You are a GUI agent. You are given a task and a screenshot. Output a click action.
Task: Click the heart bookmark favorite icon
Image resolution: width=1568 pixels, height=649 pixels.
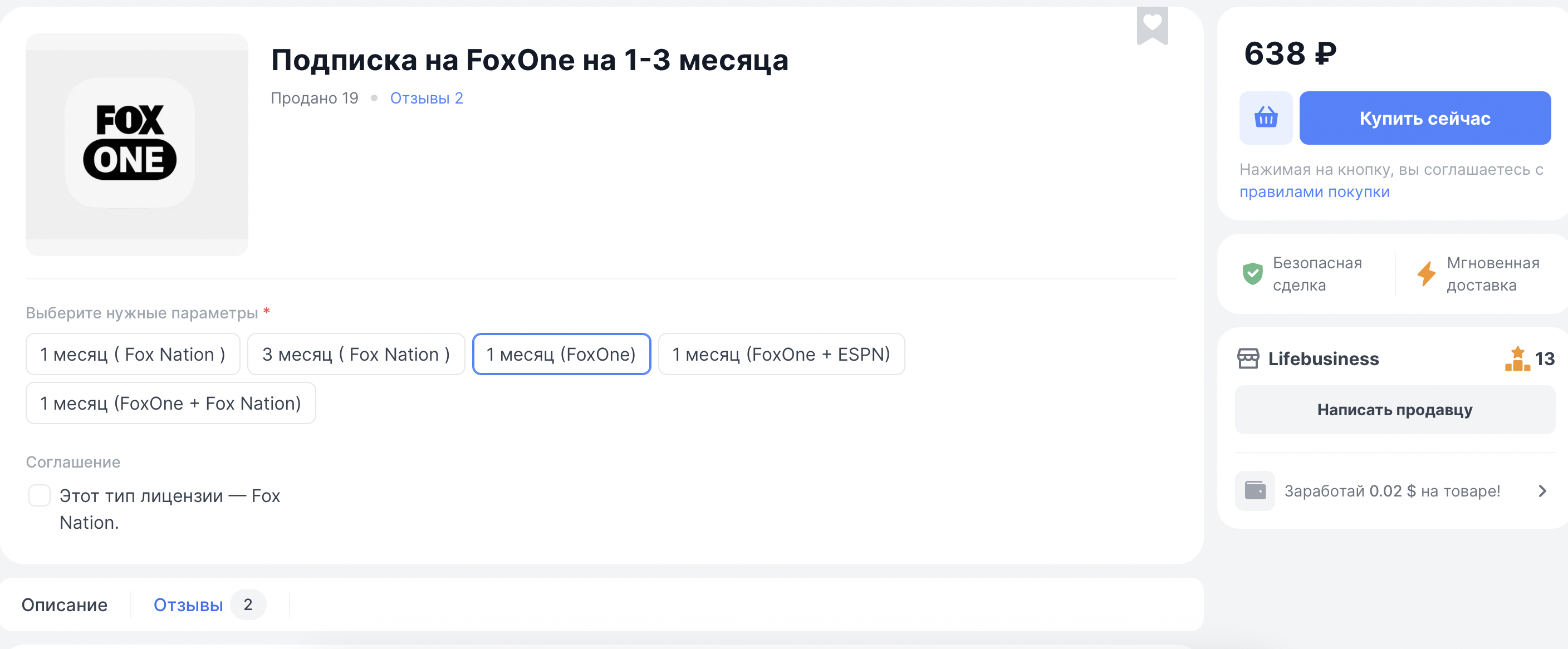(1151, 26)
